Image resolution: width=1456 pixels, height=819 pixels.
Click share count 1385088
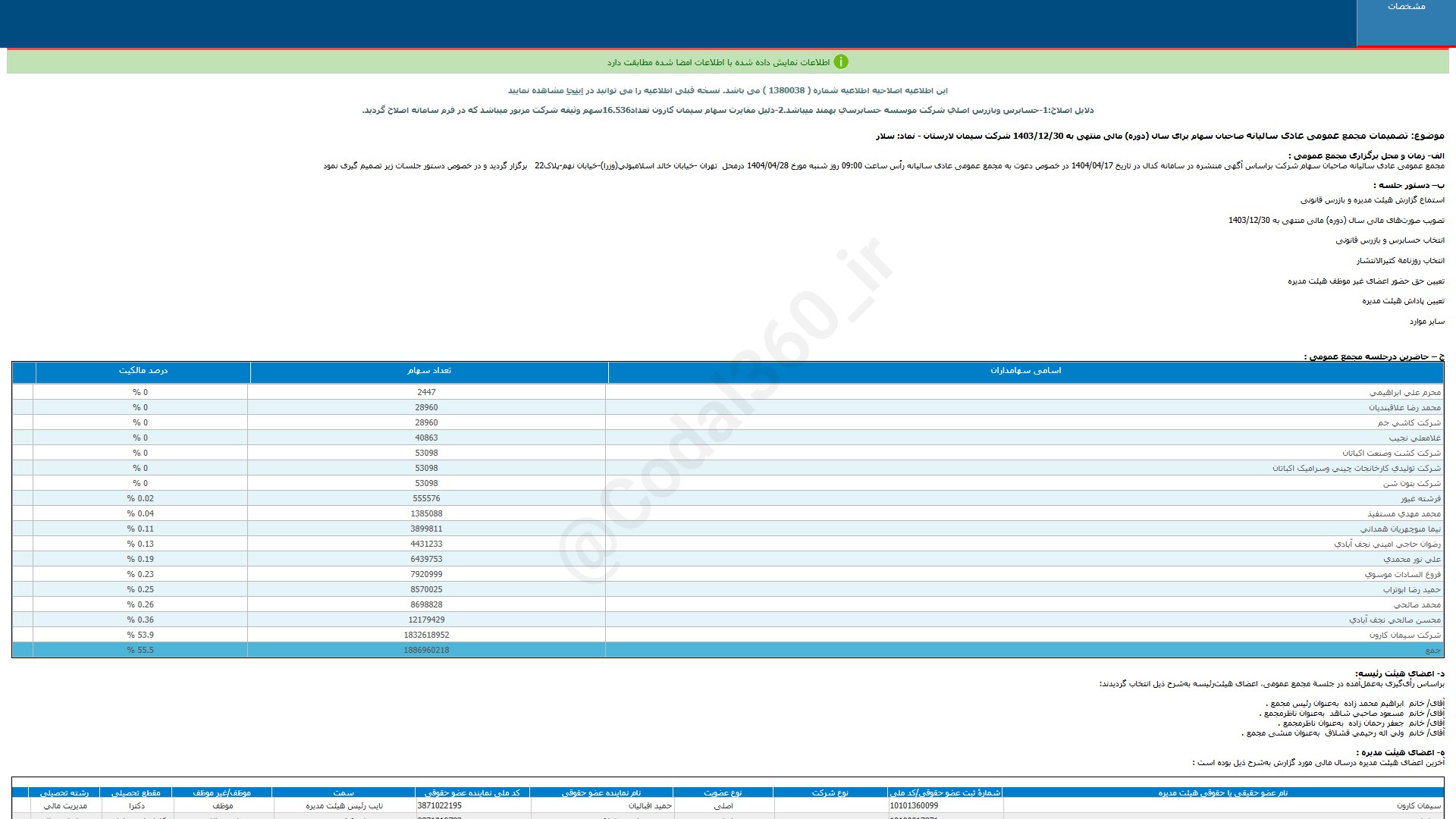426,513
